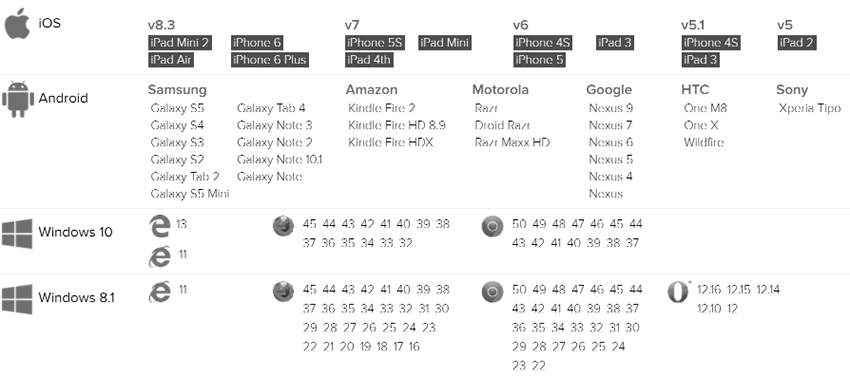The image size is (850, 377).
Task: Select iPad 2 under iOS v5
Action: click(796, 42)
